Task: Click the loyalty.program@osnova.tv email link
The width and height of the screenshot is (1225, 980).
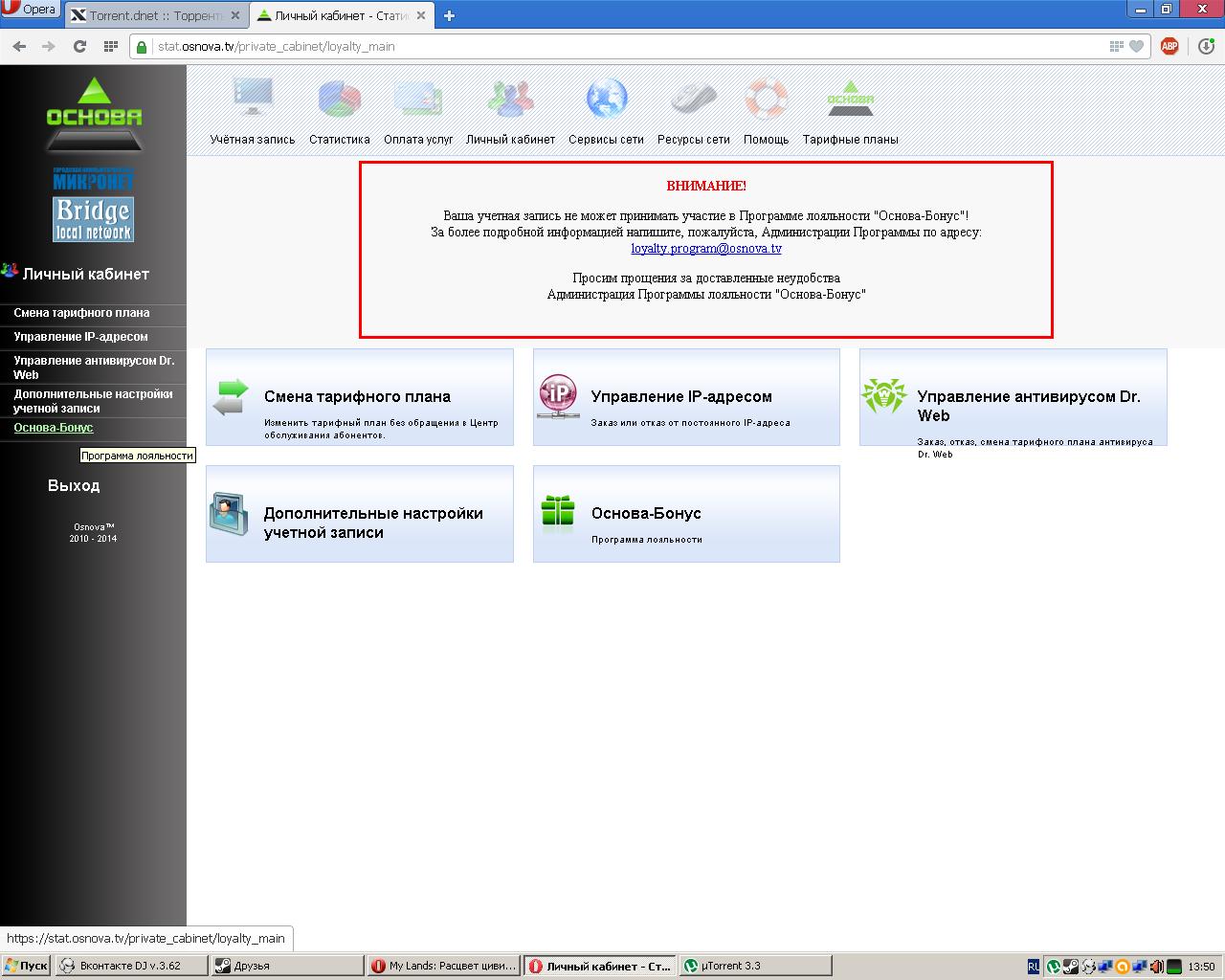Action: coord(706,248)
